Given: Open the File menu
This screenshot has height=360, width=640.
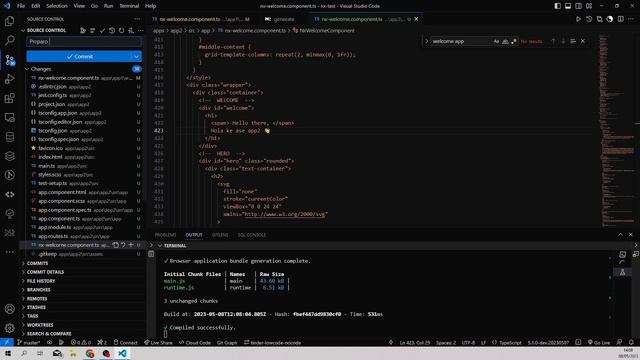Looking at the screenshot, I should point(21,6).
